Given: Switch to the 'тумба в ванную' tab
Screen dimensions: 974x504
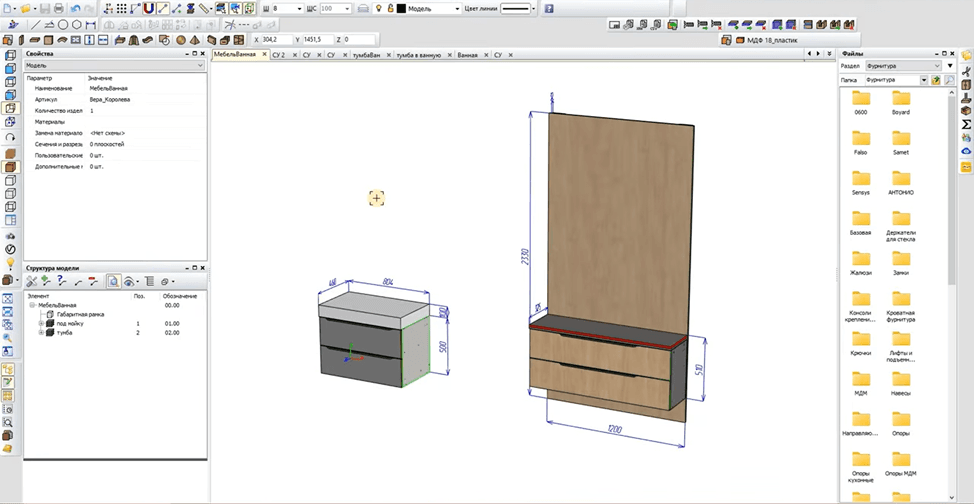Looking at the screenshot, I should [x=419, y=55].
